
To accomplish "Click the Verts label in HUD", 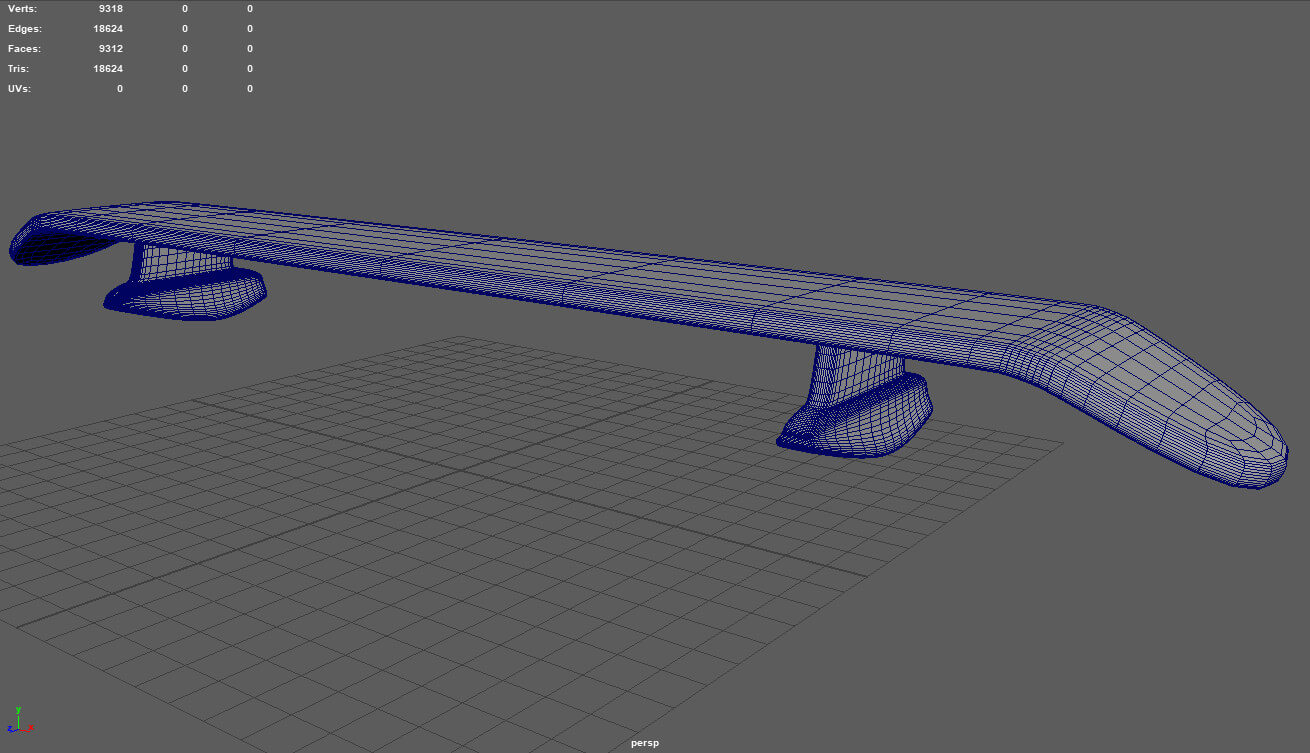I will (22, 9).
